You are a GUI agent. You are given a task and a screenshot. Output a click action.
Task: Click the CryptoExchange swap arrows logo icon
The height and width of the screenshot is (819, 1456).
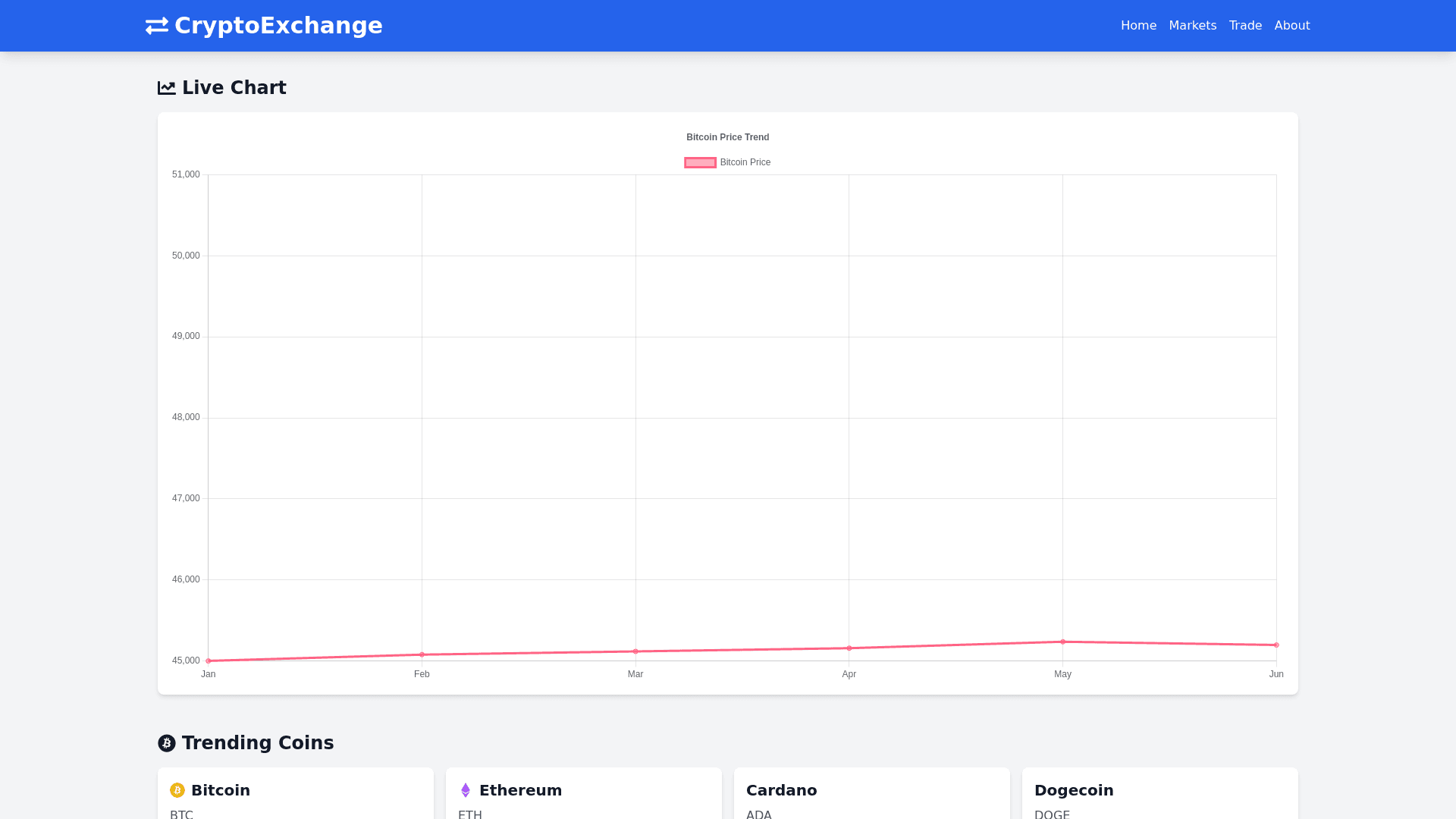(157, 26)
